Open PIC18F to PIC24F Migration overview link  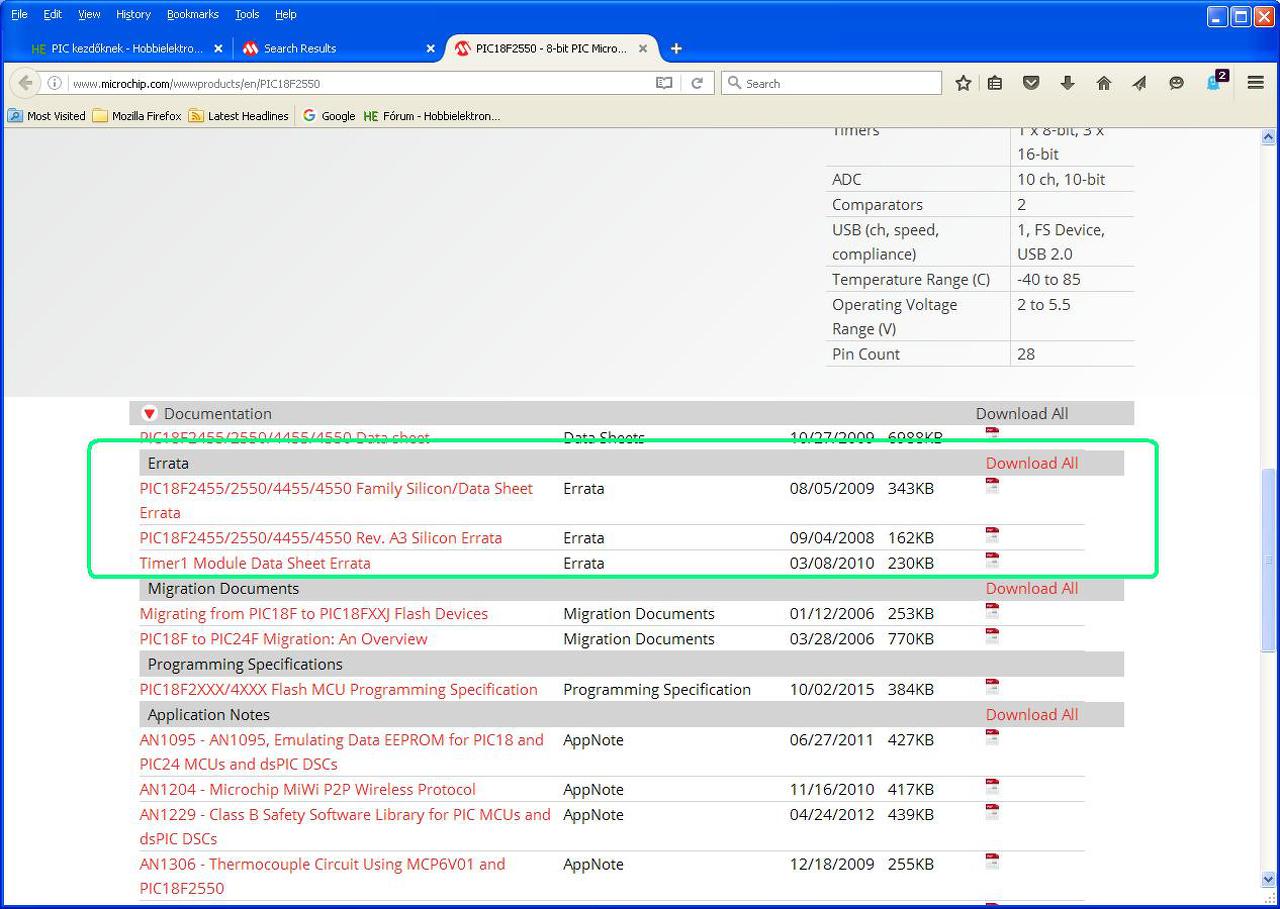point(283,639)
